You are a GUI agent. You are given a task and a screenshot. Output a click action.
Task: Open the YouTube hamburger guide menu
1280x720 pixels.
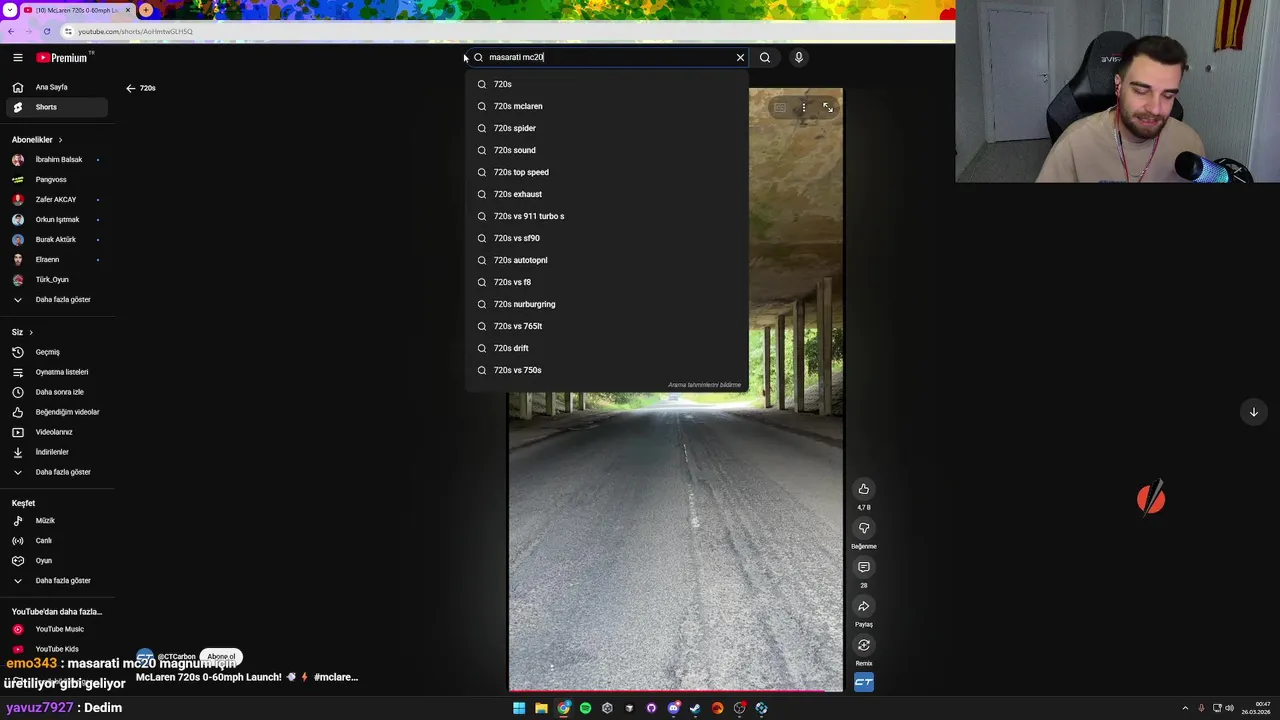17,58
